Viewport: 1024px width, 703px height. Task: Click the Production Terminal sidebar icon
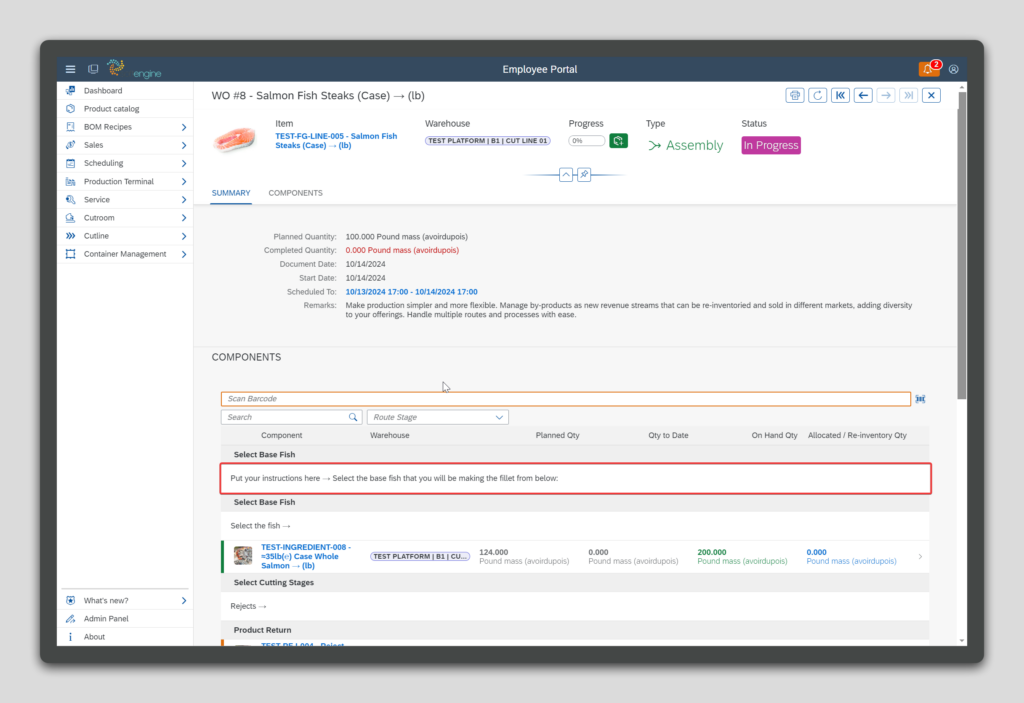click(71, 182)
